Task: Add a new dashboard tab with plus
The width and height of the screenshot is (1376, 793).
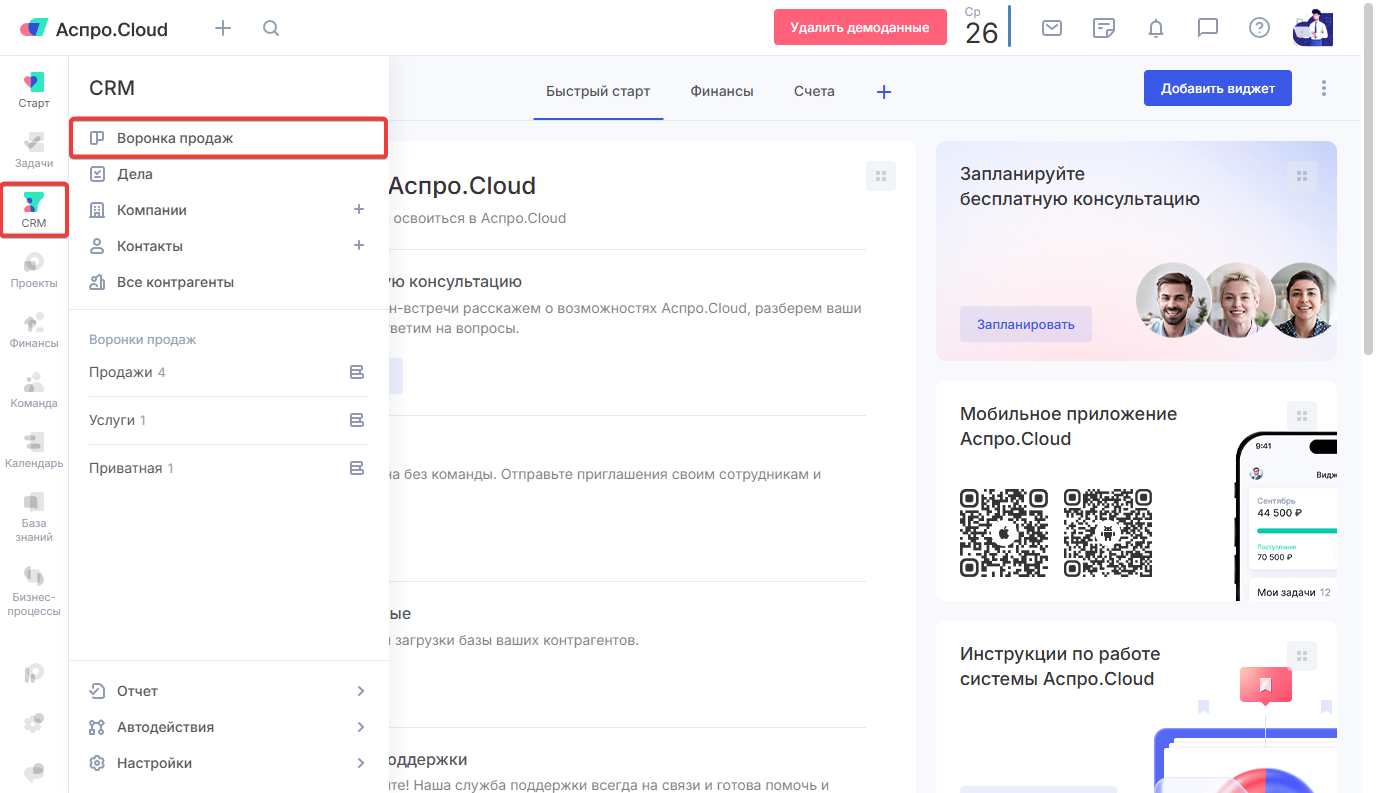Action: click(x=884, y=92)
